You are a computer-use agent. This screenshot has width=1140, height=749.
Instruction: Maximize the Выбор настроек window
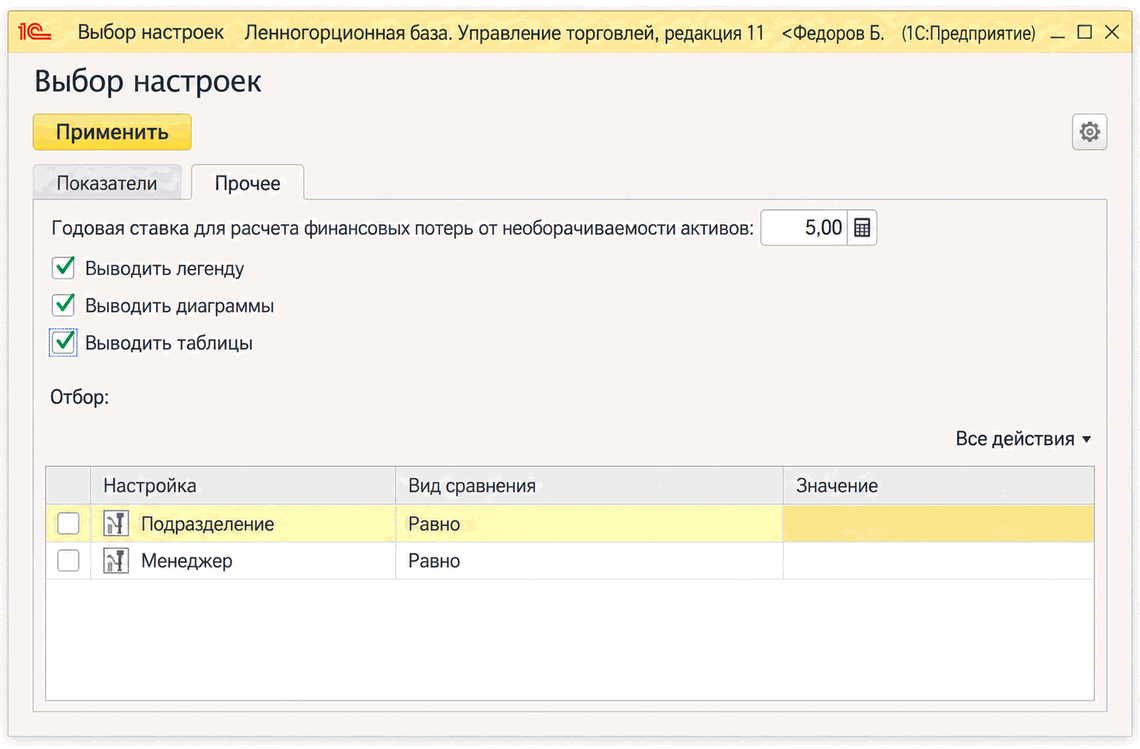click(1084, 32)
